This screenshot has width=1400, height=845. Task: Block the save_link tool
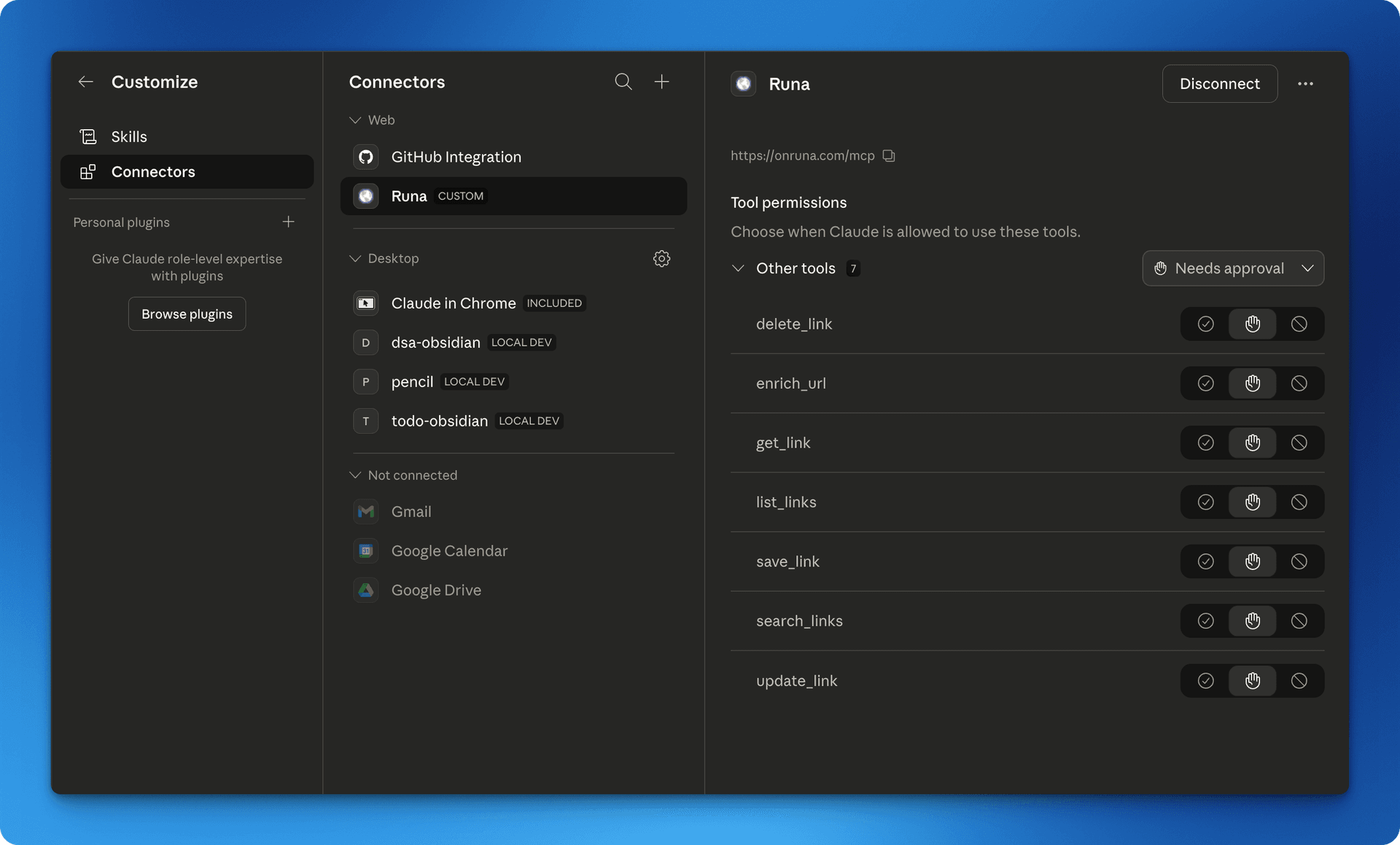click(1299, 561)
